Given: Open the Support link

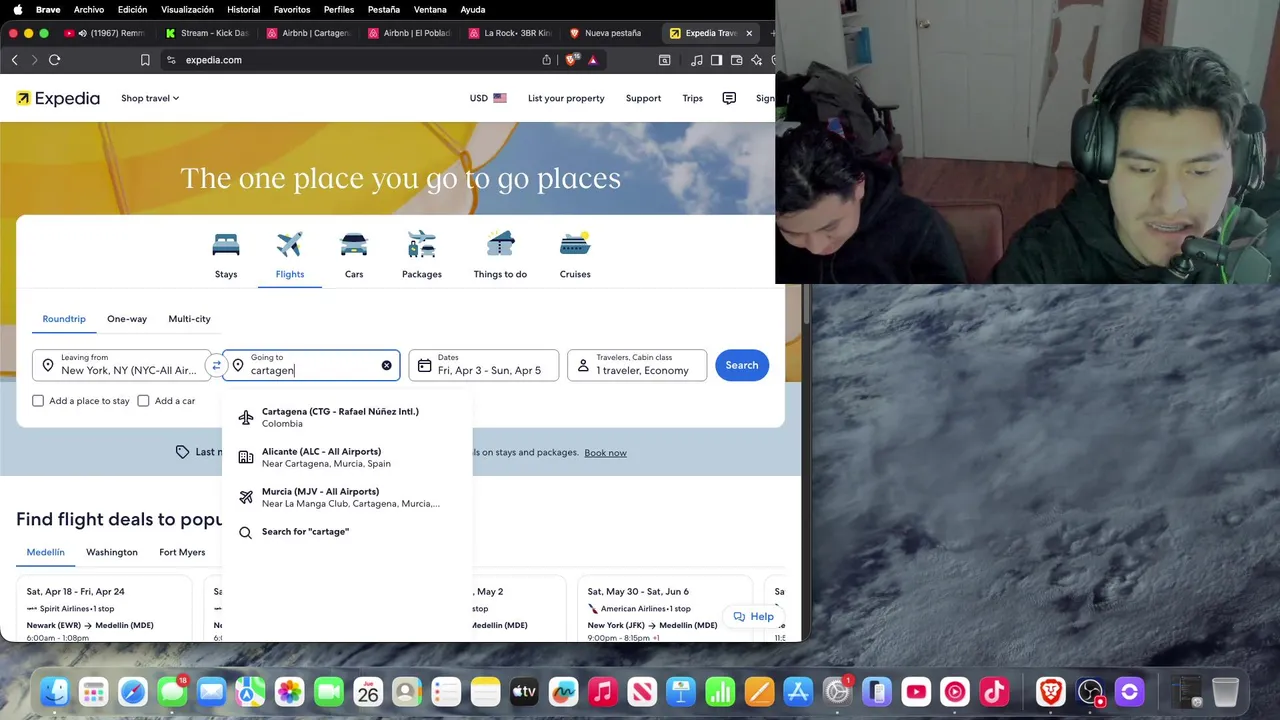Looking at the screenshot, I should 643,98.
